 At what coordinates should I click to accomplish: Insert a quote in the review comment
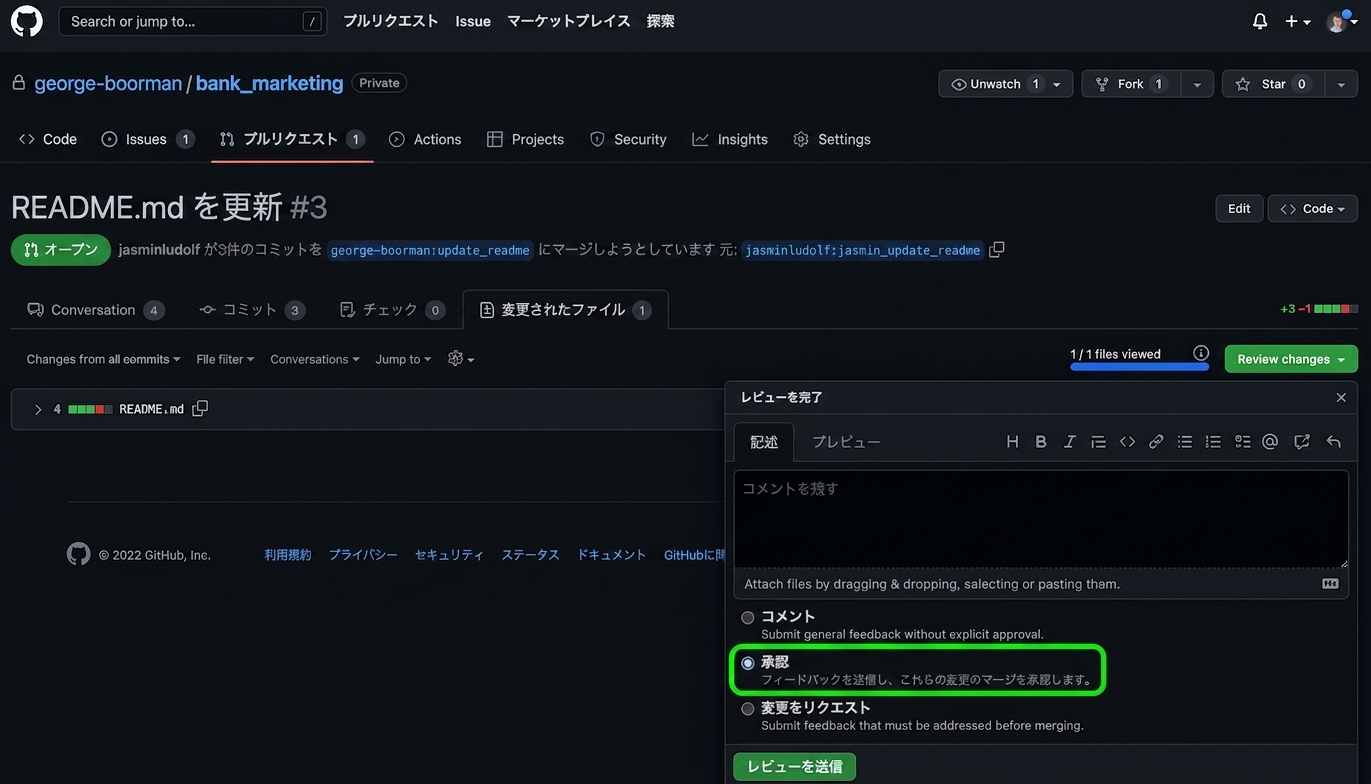pos(1098,442)
